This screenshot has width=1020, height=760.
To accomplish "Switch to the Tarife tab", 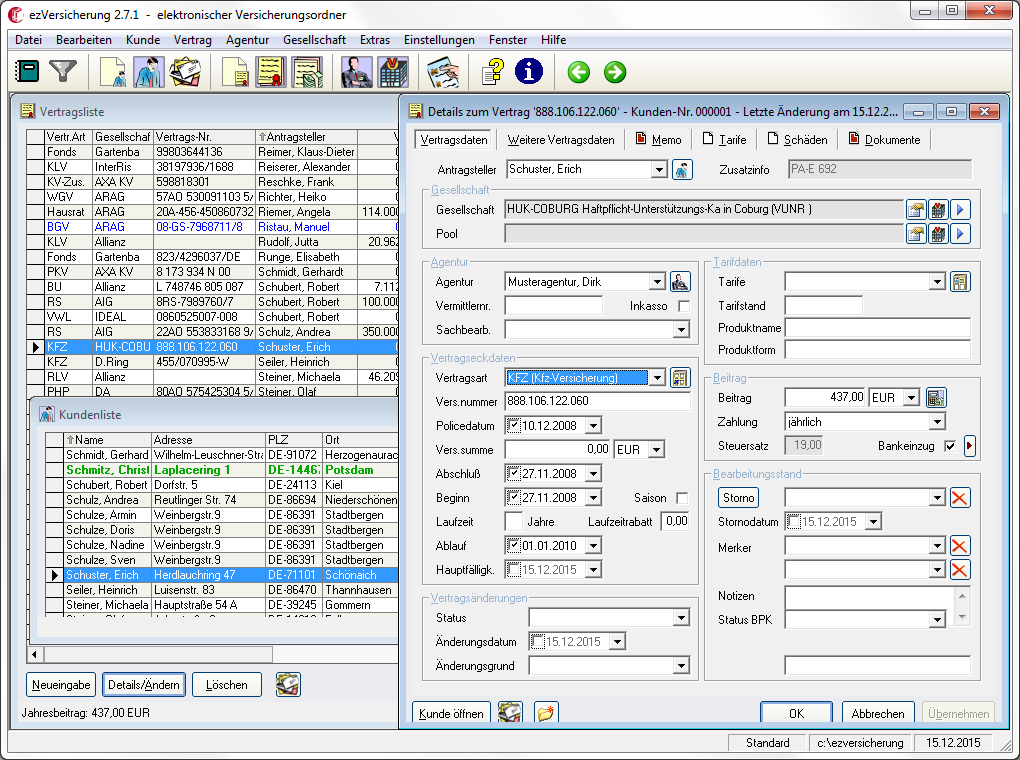I will tap(725, 140).
